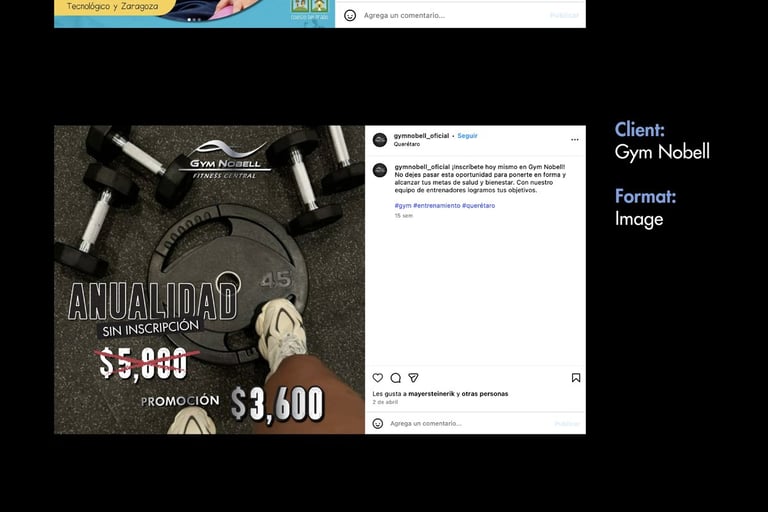
Task: Like the Gym Nobell post with heart icon
Action: (378, 378)
